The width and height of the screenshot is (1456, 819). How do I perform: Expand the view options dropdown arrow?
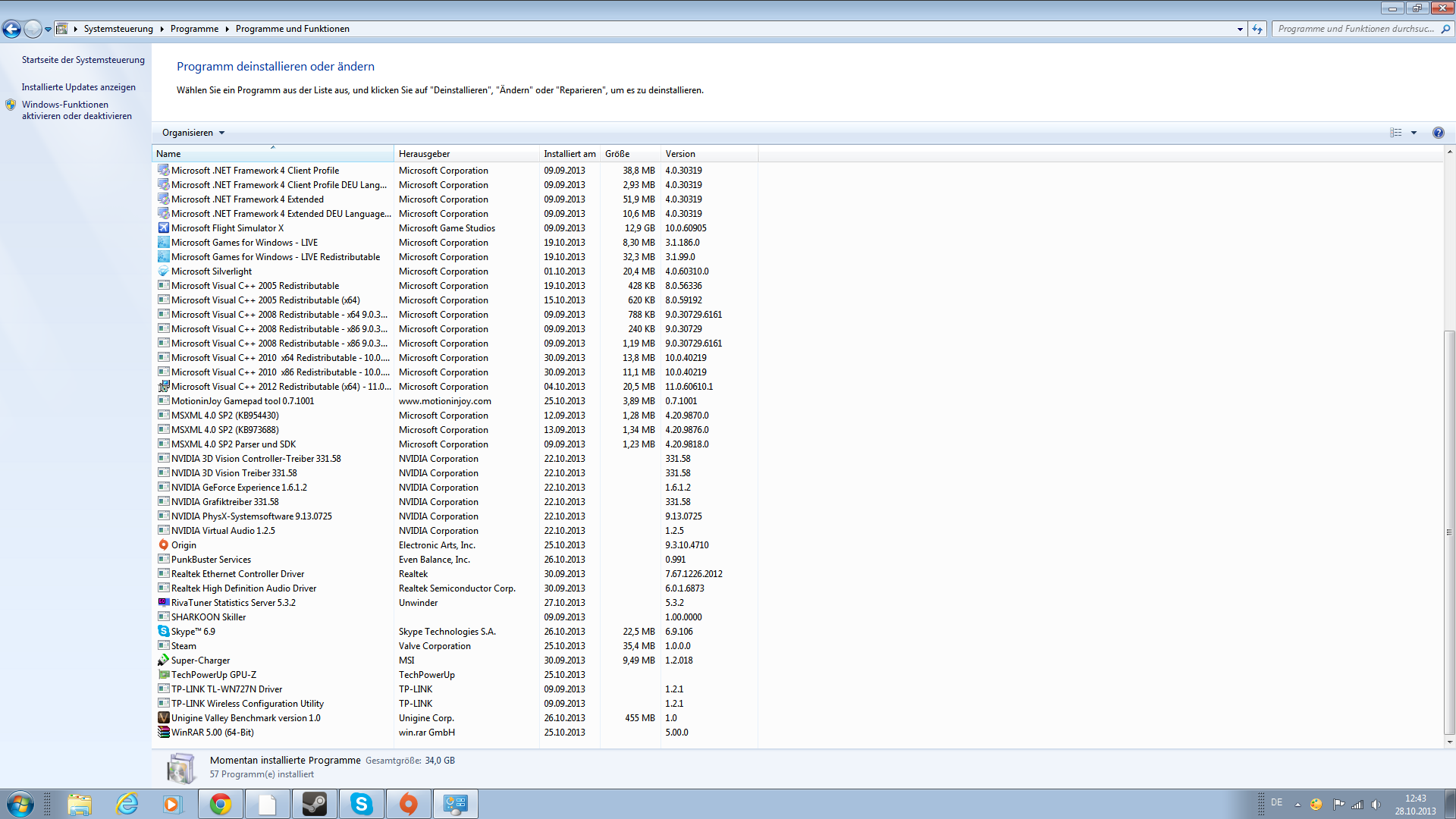tap(1414, 133)
